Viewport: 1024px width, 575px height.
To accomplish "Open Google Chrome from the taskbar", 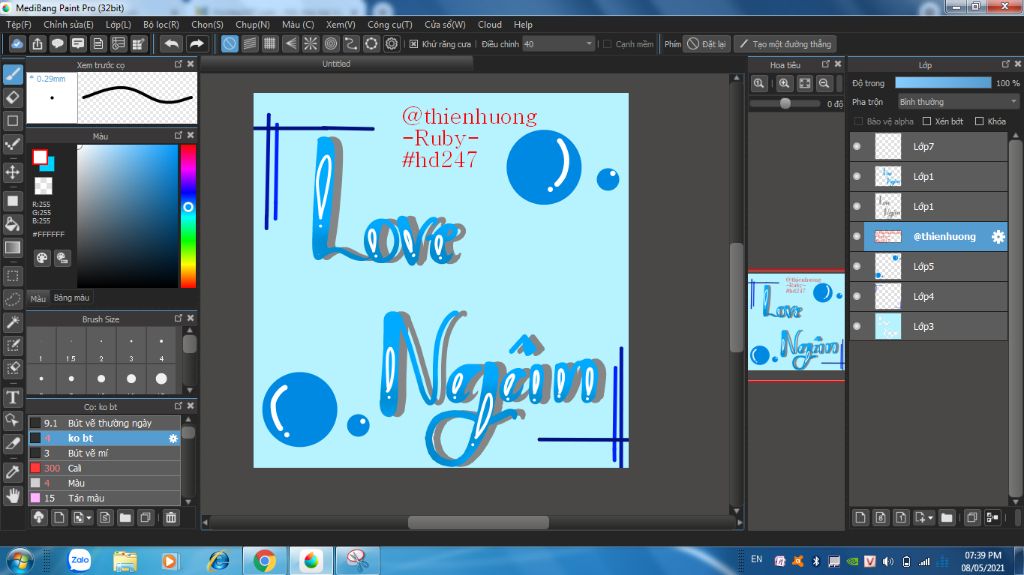I will click(x=264, y=561).
